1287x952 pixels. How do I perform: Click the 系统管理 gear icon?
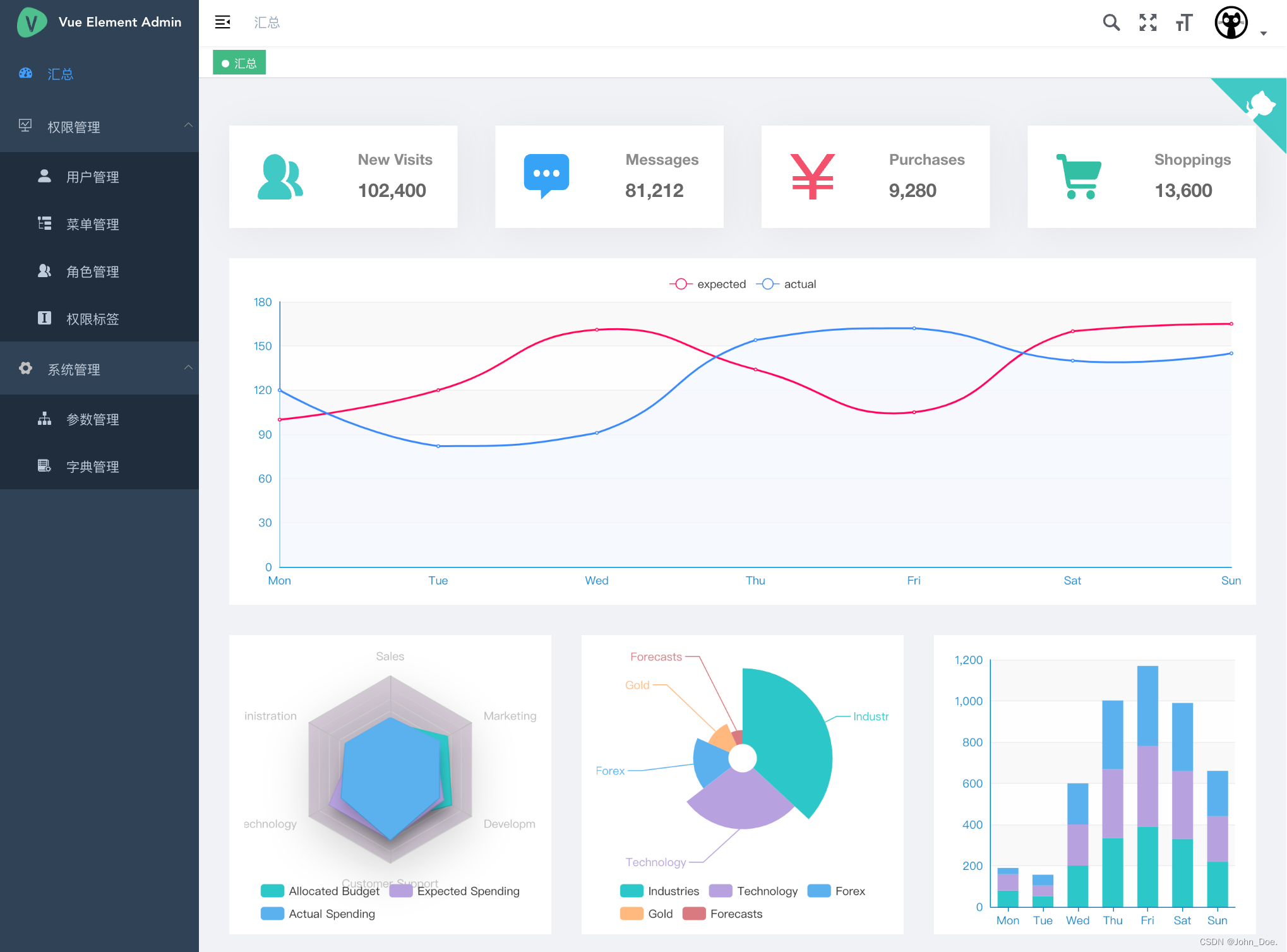pos(25,368)
